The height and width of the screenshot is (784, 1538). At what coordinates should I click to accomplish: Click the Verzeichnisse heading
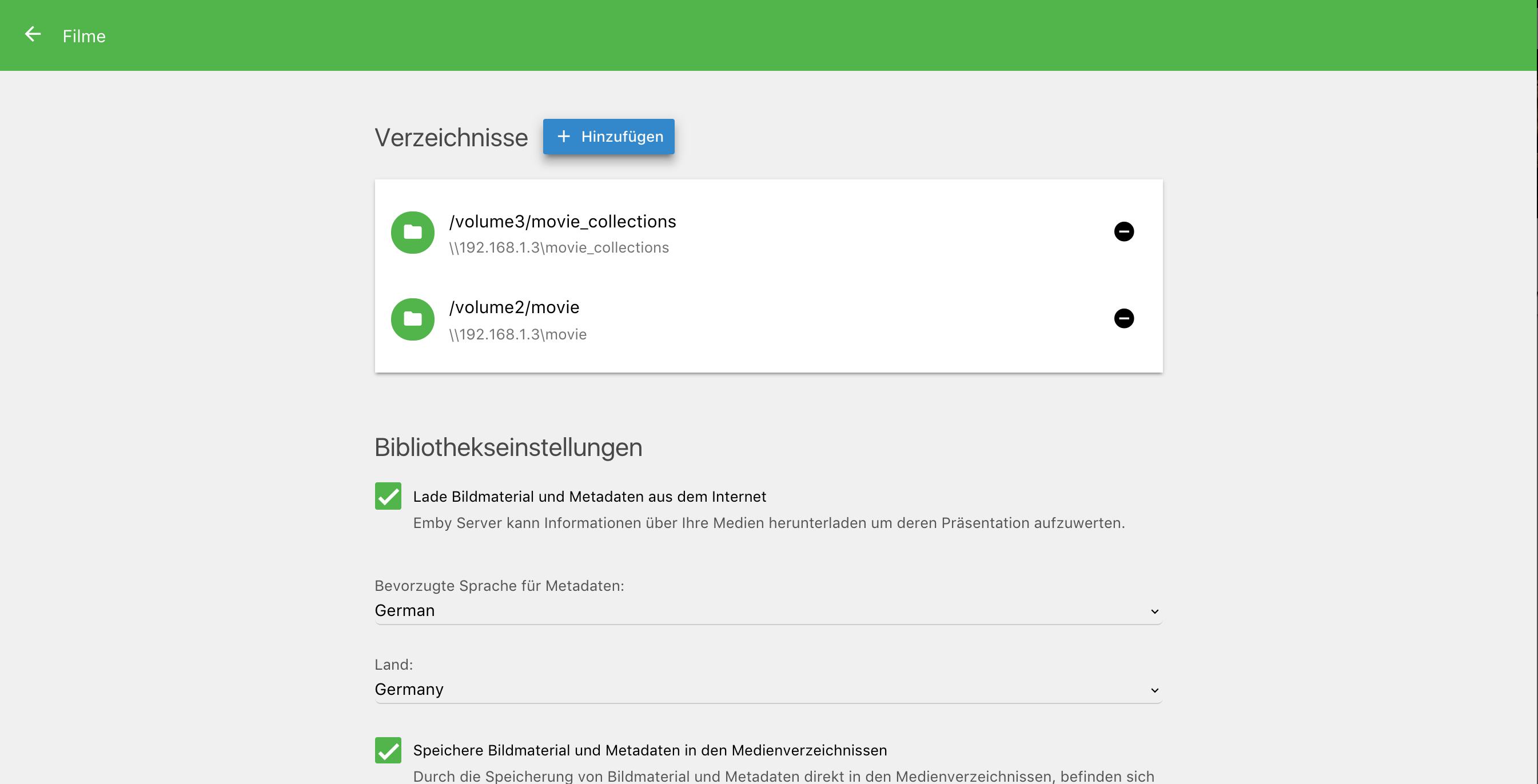click(x=451, y=137)
